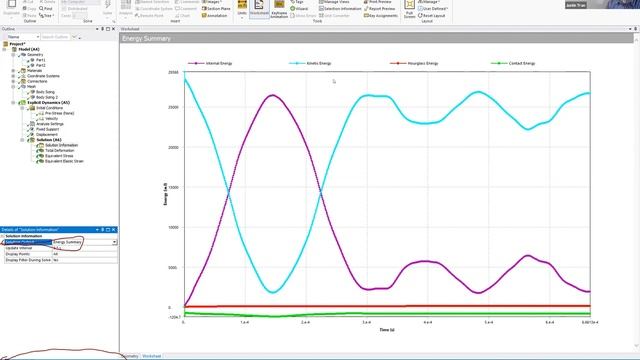Screen dimensions: 640x360
Task: Collapse Solution Information details section
Action: click(2, 236)
